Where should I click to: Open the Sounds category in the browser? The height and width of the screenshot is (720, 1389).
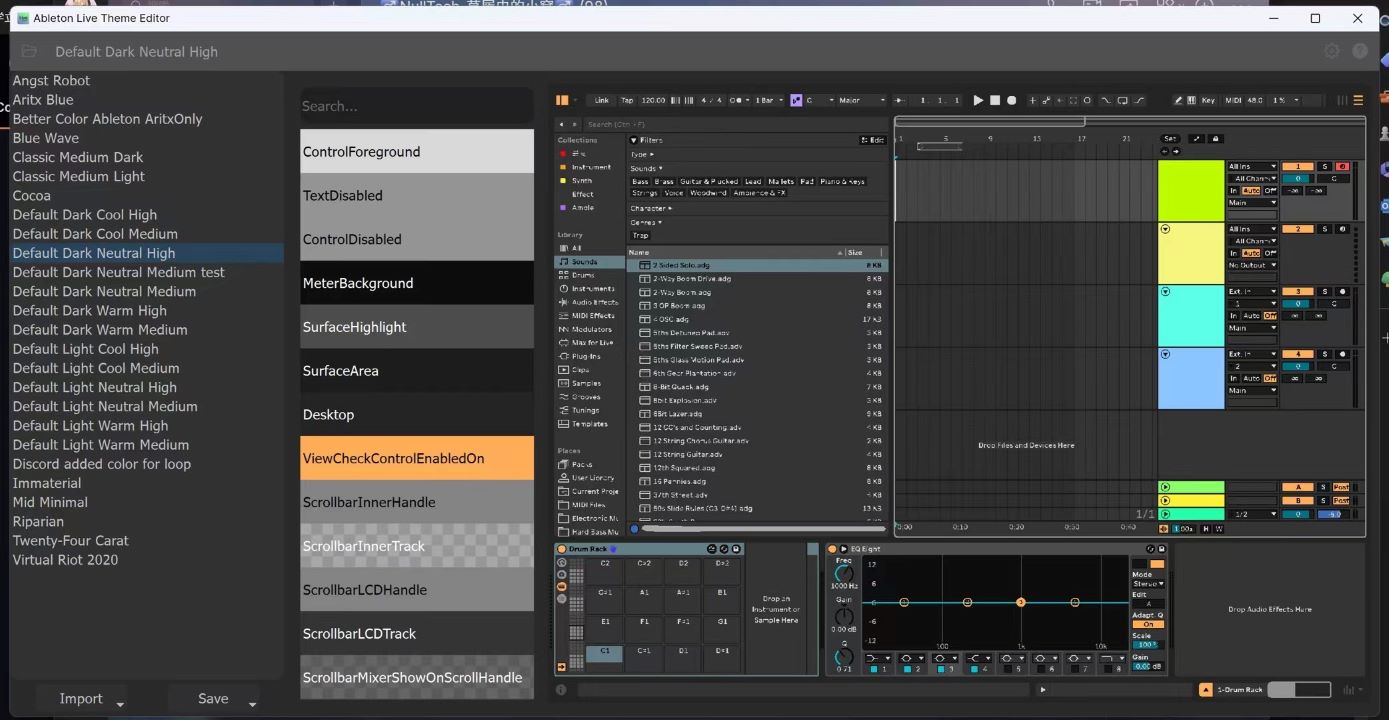(589, 262)
